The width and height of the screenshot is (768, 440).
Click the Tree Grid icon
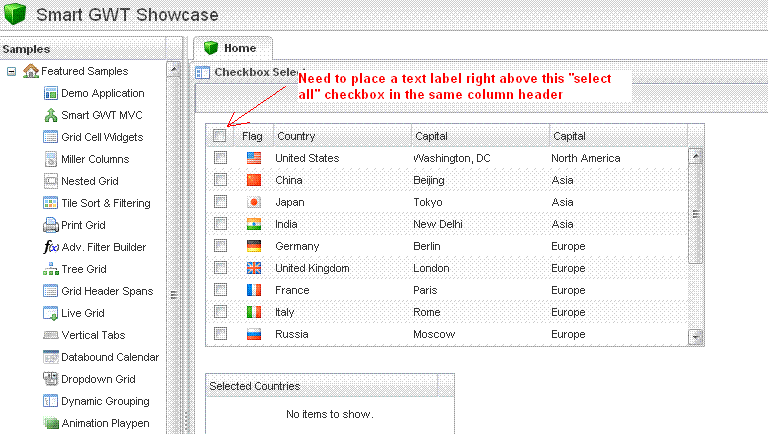51,269
